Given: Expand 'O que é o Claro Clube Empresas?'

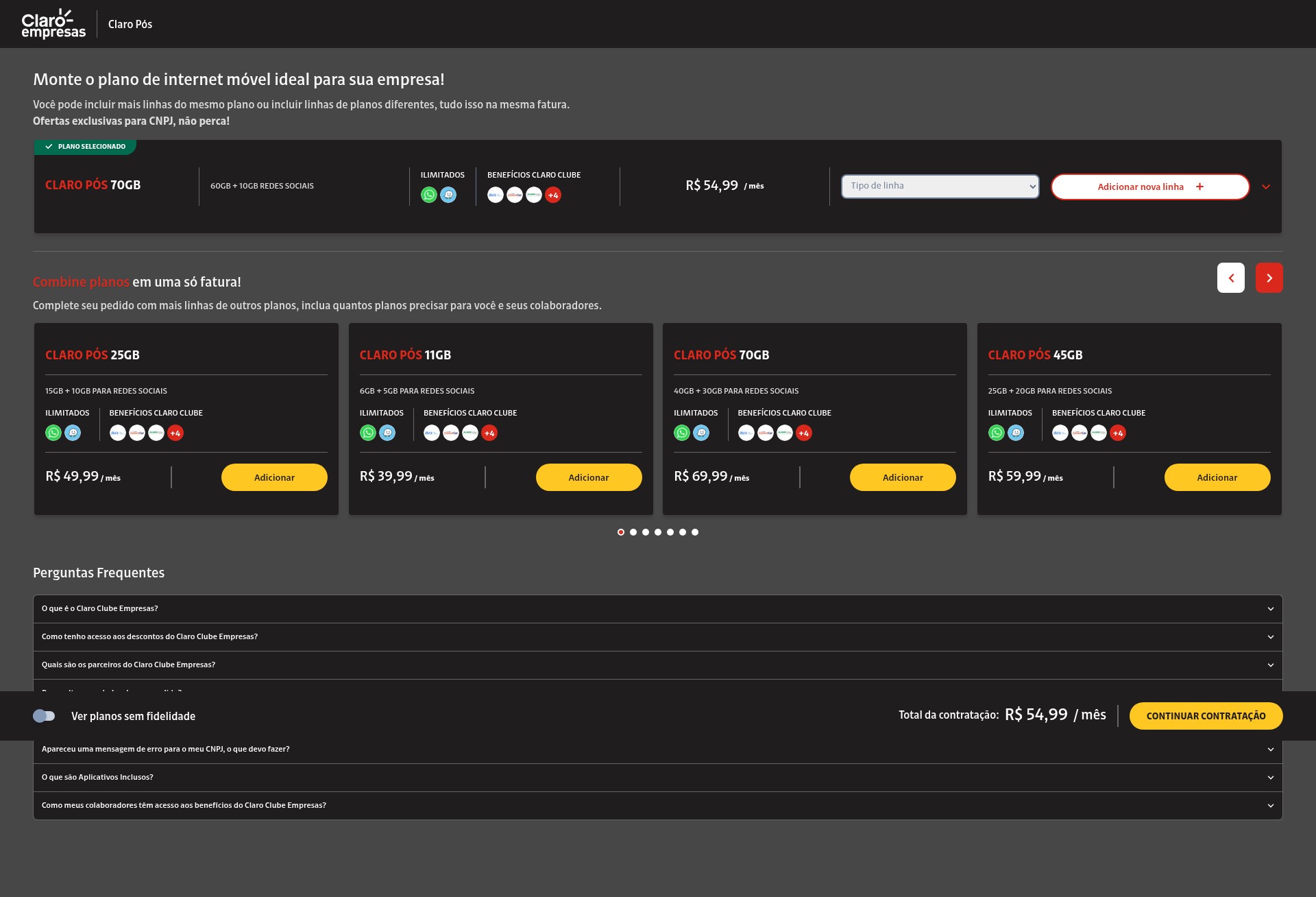Looking at the screenshot, I should [658, 609].
